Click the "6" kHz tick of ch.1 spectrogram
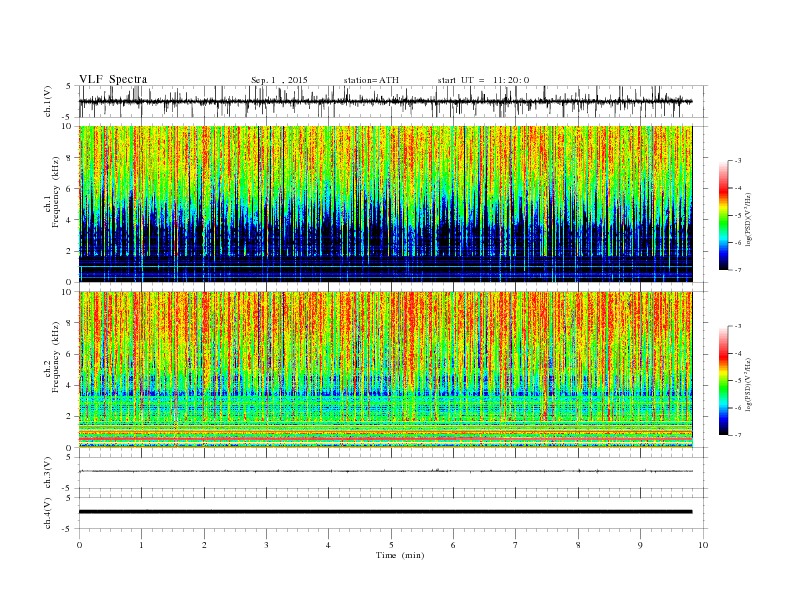The image size is (792, 612). tap(69, 189)
